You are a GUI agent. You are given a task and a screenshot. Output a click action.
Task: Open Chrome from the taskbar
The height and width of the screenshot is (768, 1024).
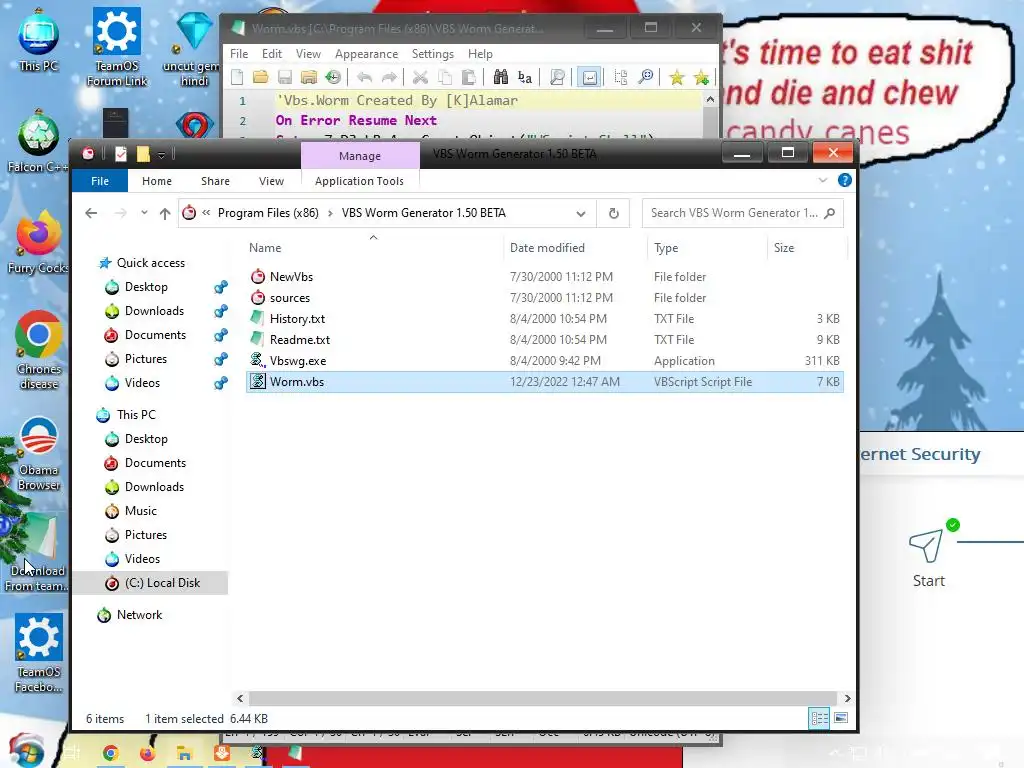110,753
